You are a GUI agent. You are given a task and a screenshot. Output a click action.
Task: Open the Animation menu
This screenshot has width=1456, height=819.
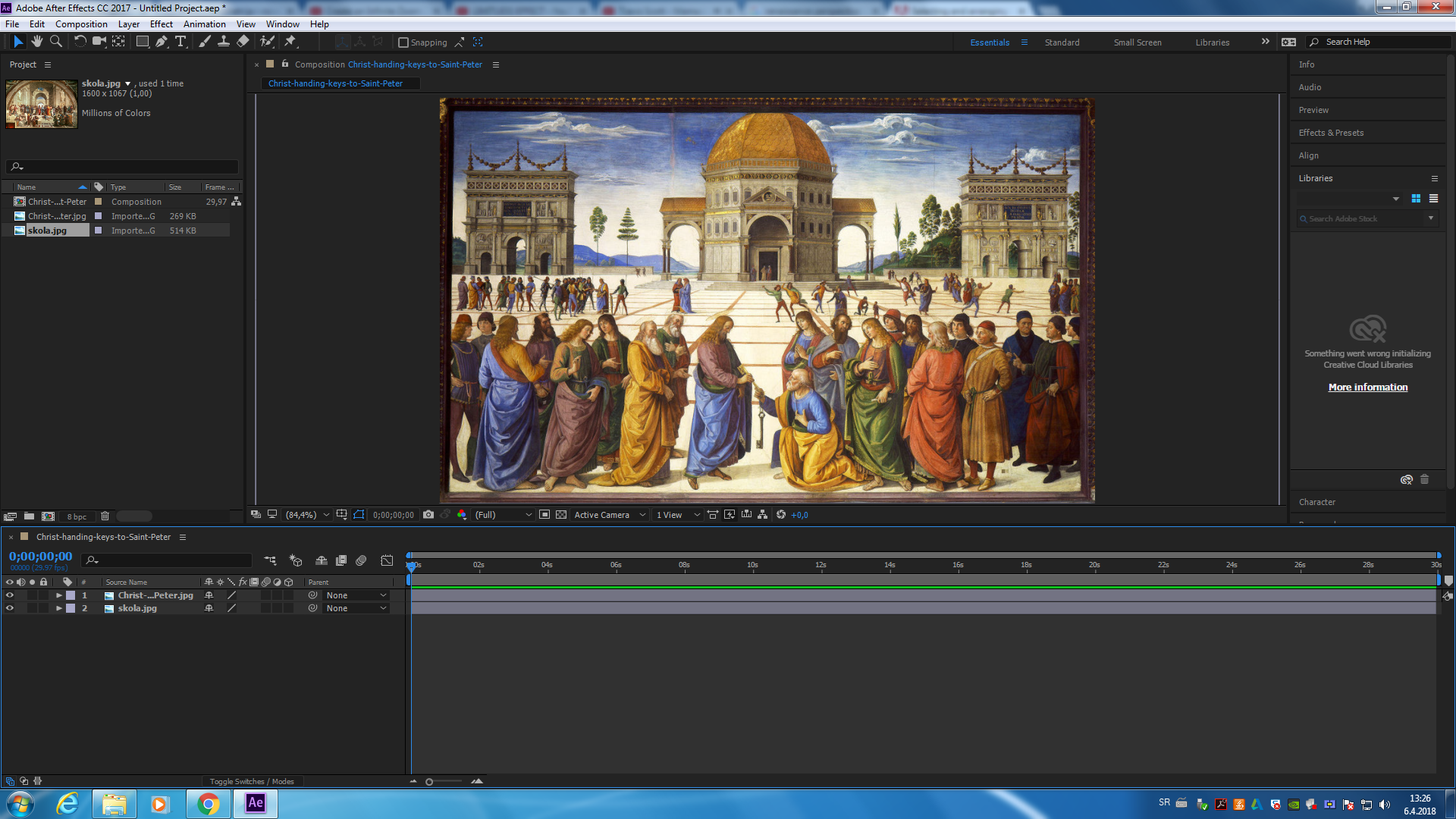pyautogui.click(x=204, y=24)
